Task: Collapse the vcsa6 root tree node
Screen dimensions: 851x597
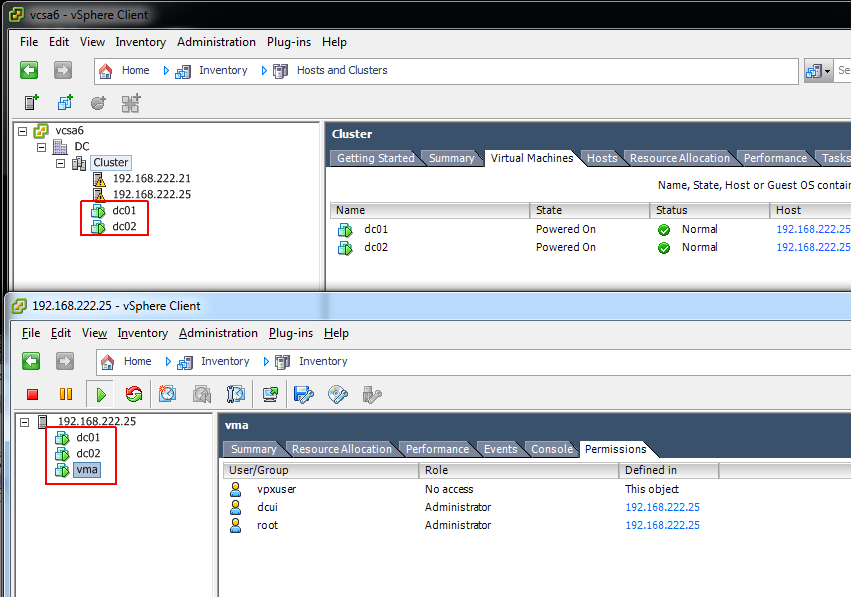Action: coord(23,131)
